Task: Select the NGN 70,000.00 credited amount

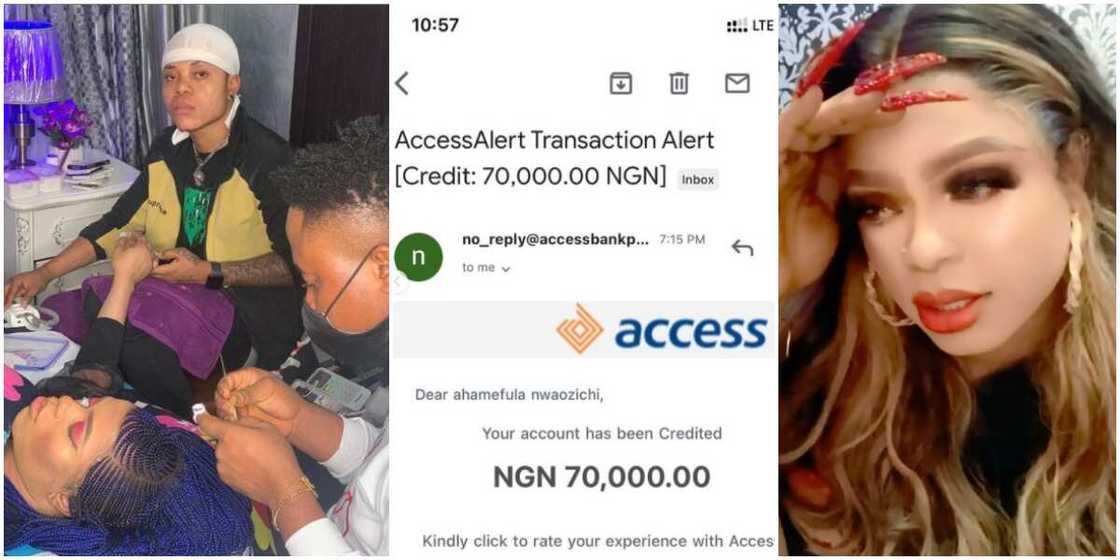Action: (601, 477)
